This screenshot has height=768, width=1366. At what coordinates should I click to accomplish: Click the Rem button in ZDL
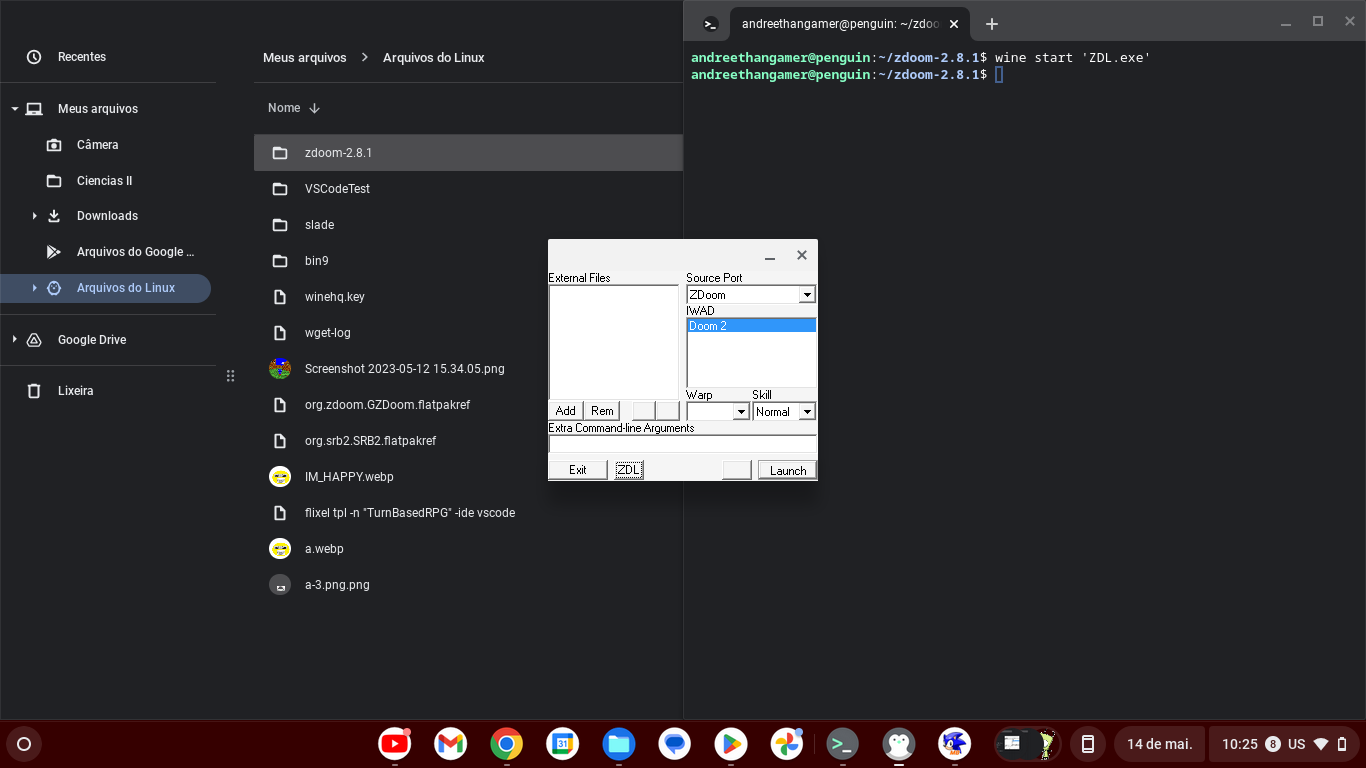(602, 411)
